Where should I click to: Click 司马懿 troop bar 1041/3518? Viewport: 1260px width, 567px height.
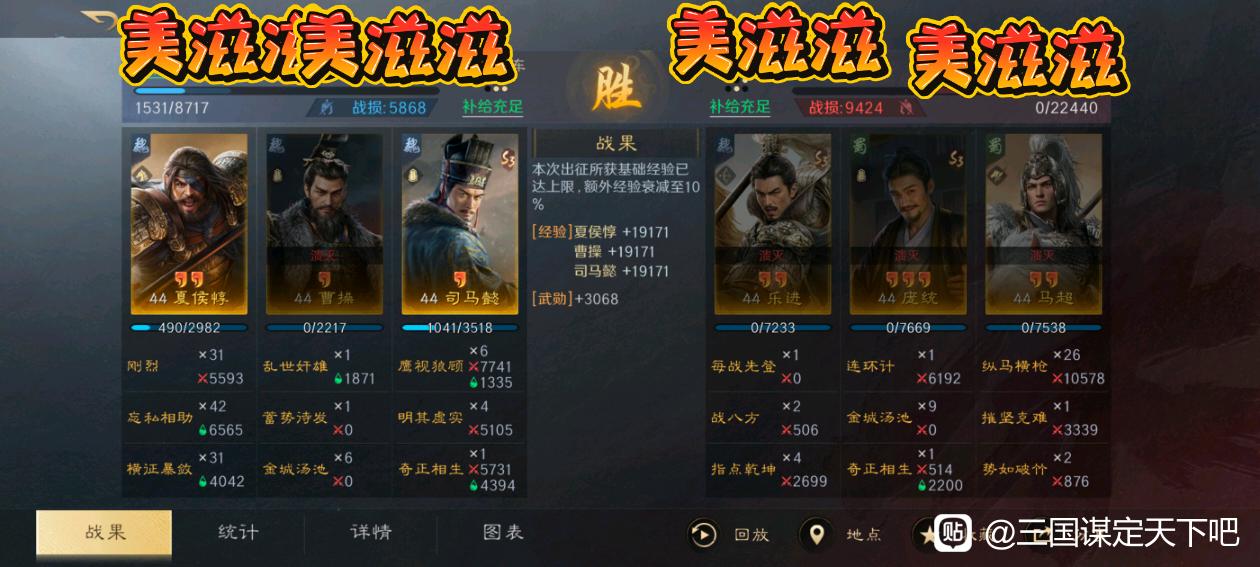pos(460,327)
